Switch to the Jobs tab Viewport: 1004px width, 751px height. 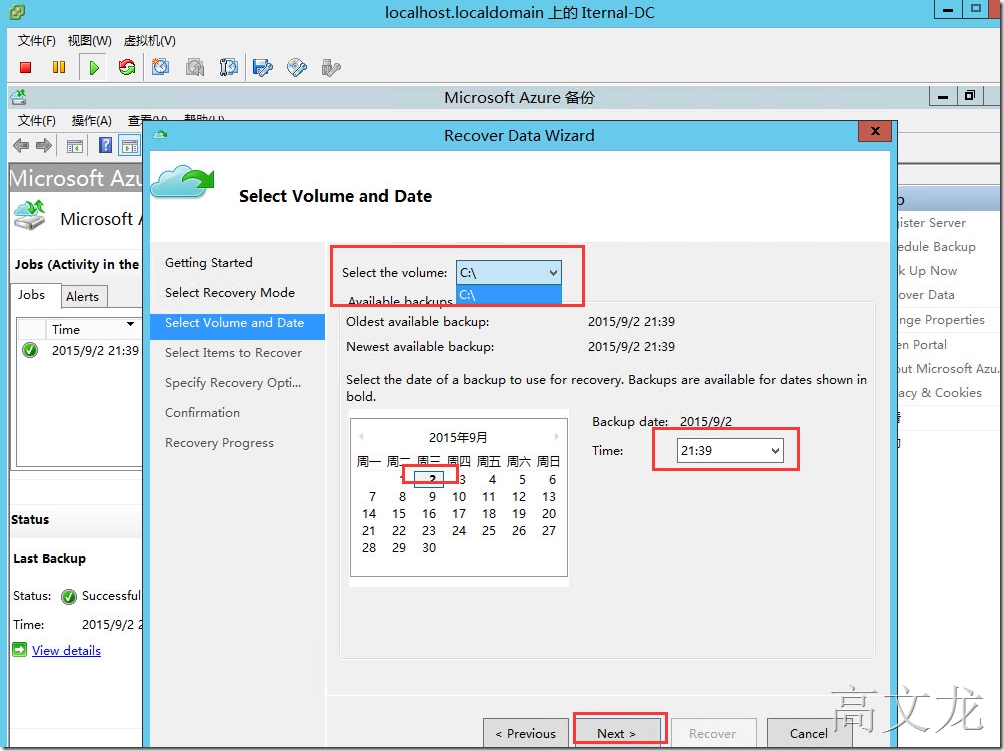pos(31,295)
